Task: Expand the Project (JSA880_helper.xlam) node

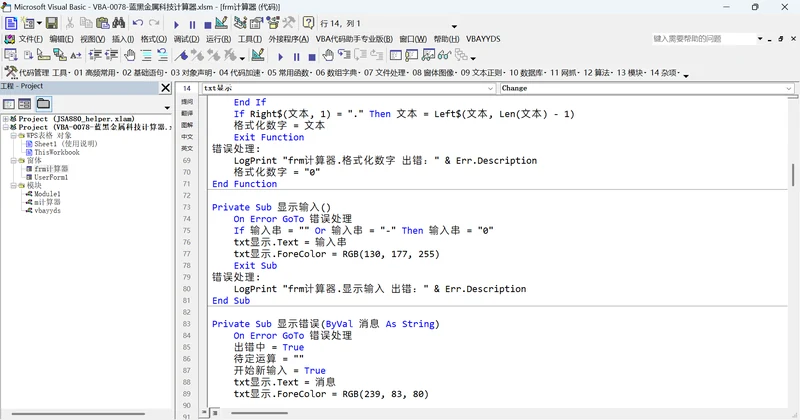Action: click(x=6, y=119)
